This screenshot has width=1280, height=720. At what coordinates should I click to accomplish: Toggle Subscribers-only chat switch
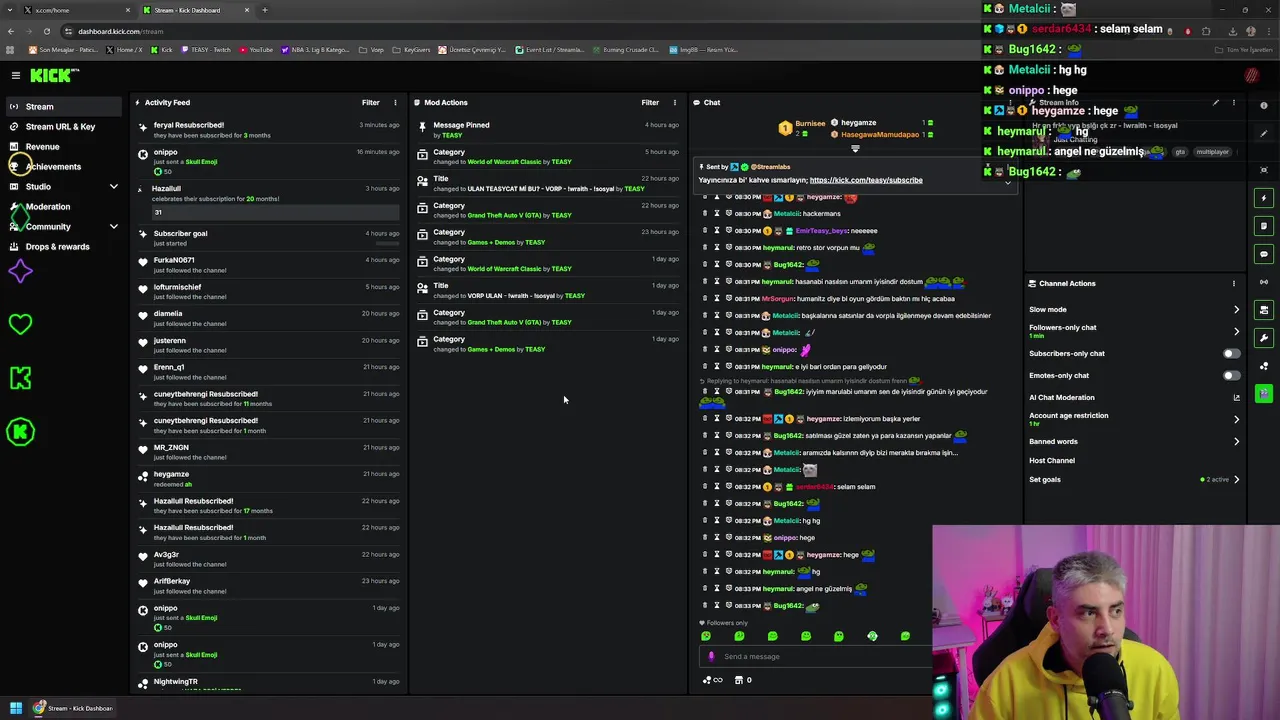[1232, 353]
